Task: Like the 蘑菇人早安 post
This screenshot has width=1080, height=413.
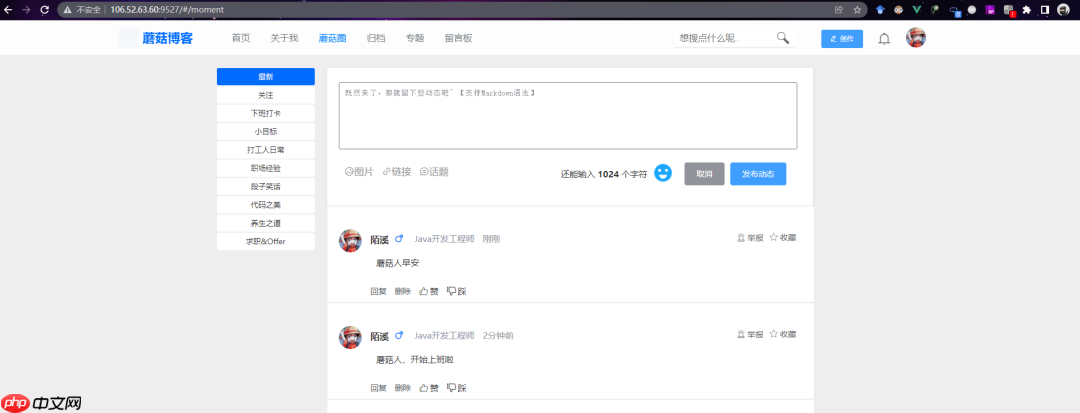Action: pos(429,291)
